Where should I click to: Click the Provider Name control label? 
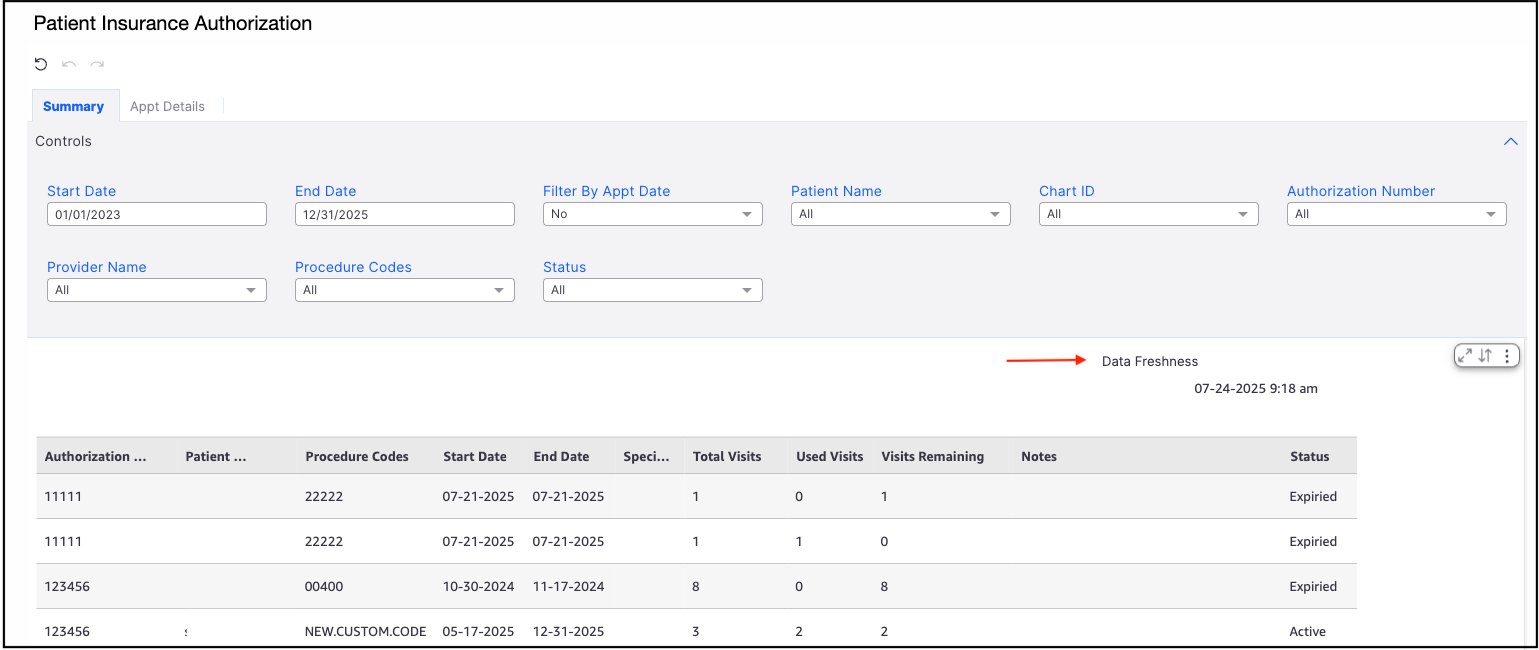[x=97, y=267]
